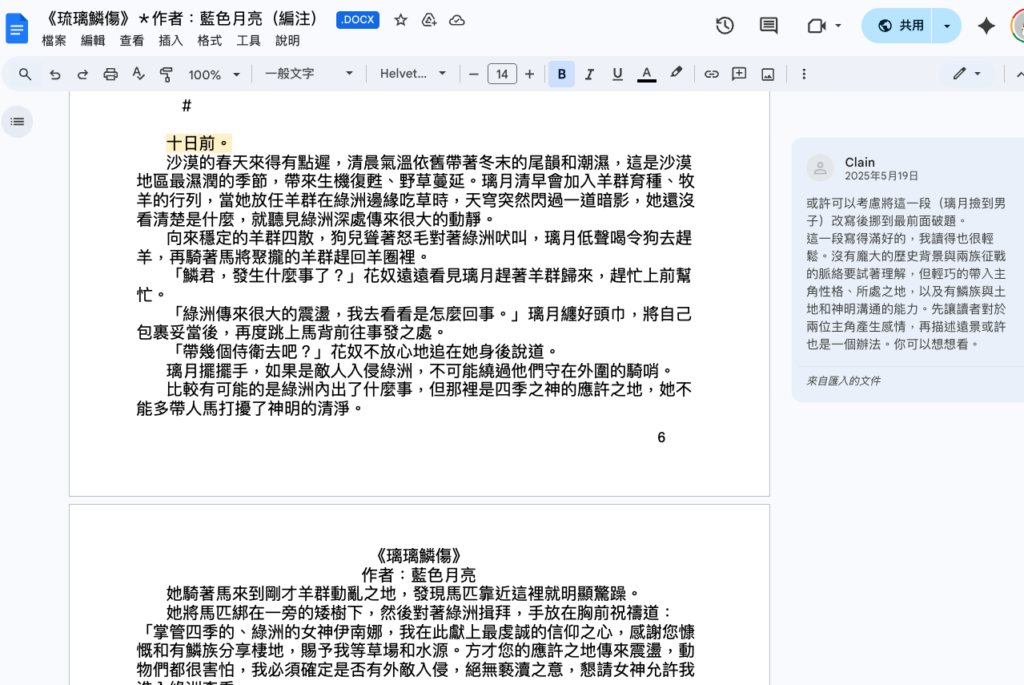Show the document outline sidebar
The image size is (1024, 685).
point(18,121)
